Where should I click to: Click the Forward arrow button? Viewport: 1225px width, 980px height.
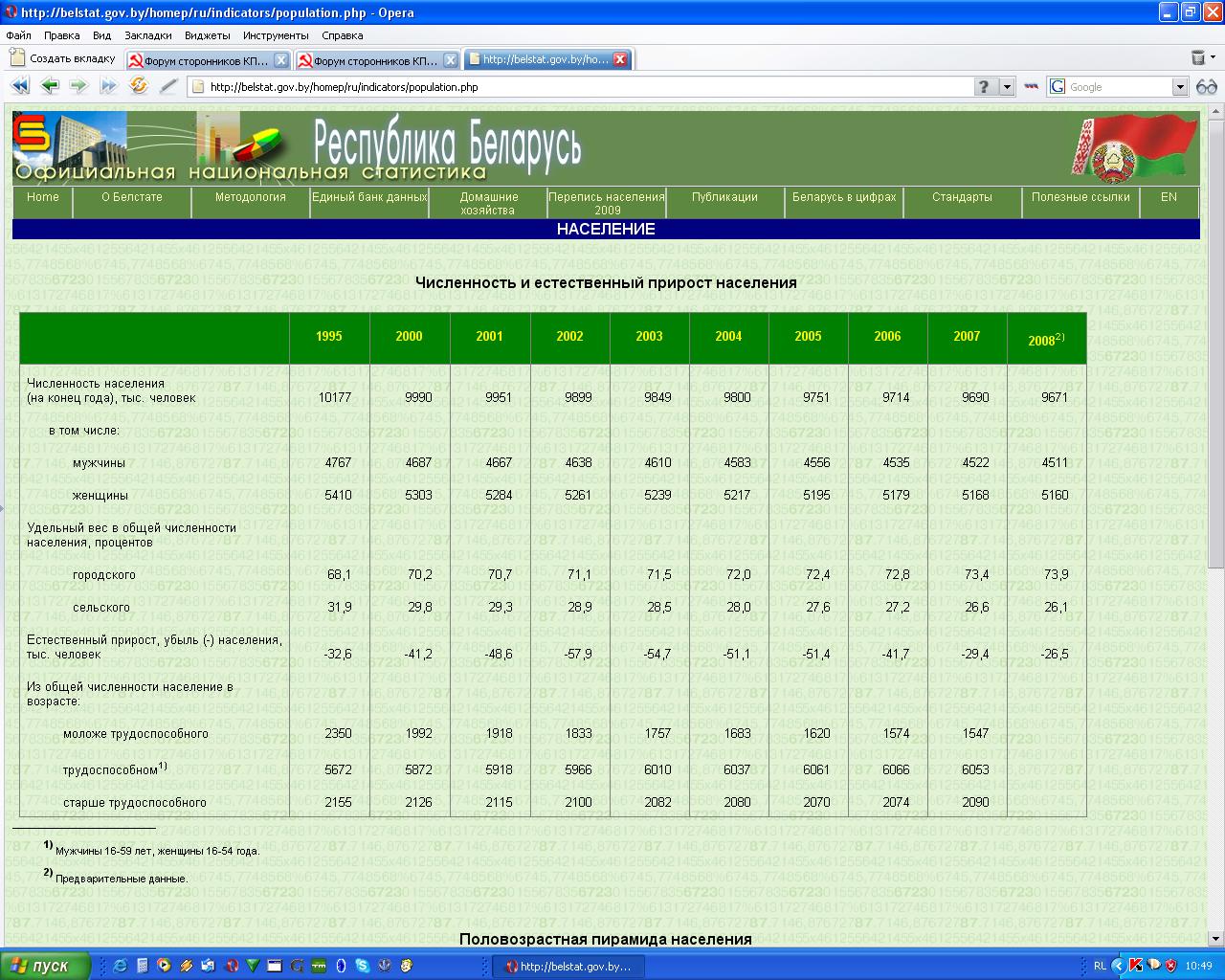click(x=79, y=86)
